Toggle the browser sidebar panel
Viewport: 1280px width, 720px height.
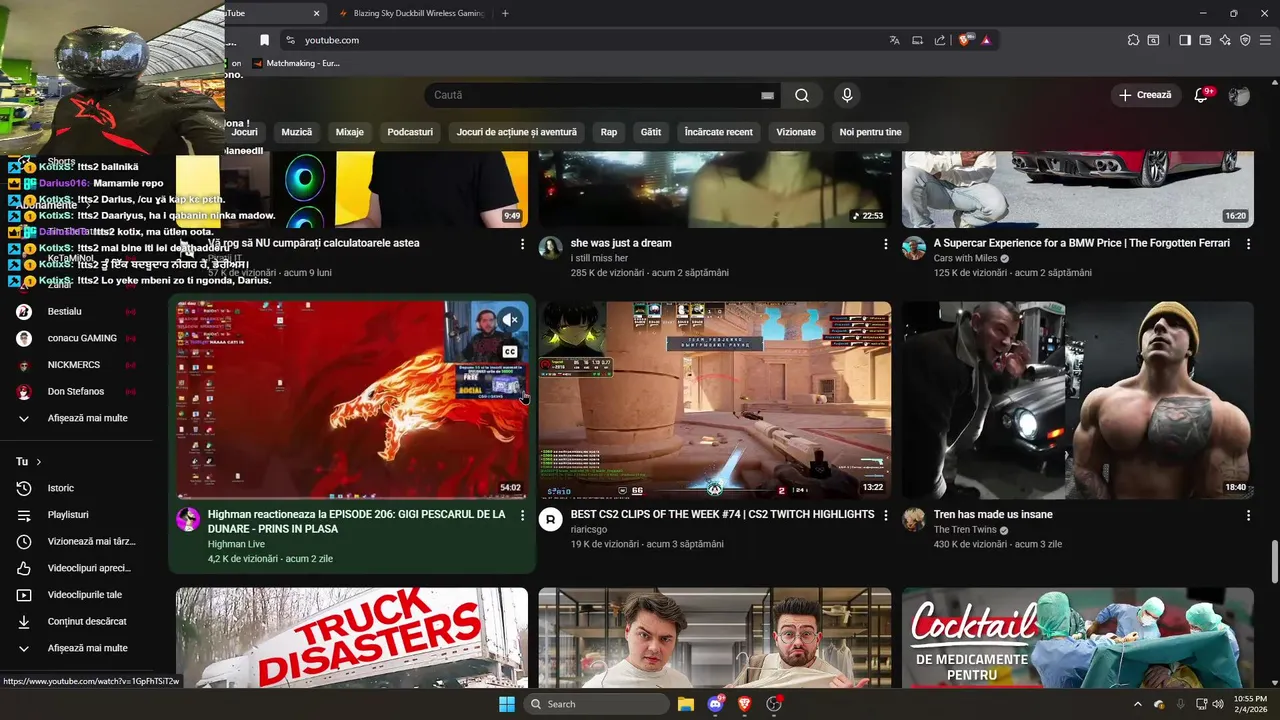1185,40
